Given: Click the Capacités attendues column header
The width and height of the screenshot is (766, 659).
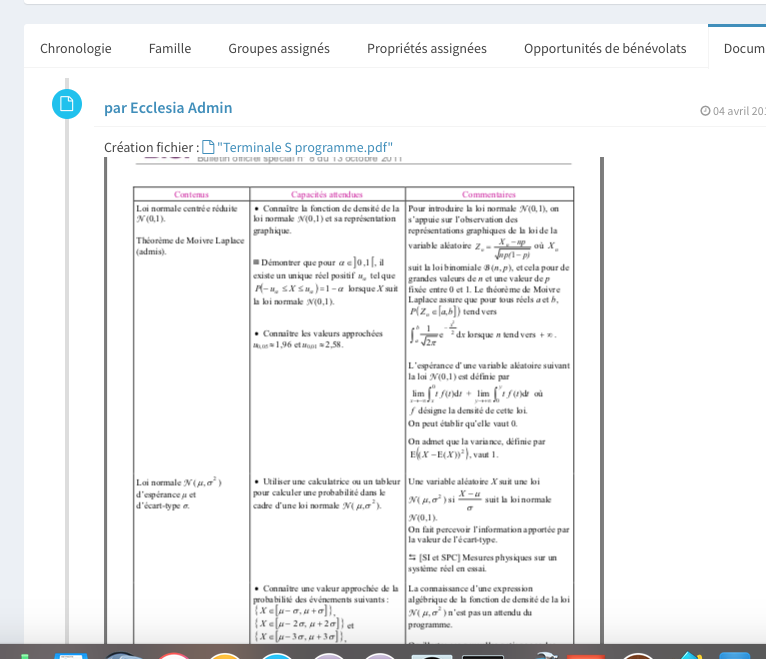Looking at the screenshot, I should tap(327, 194).
